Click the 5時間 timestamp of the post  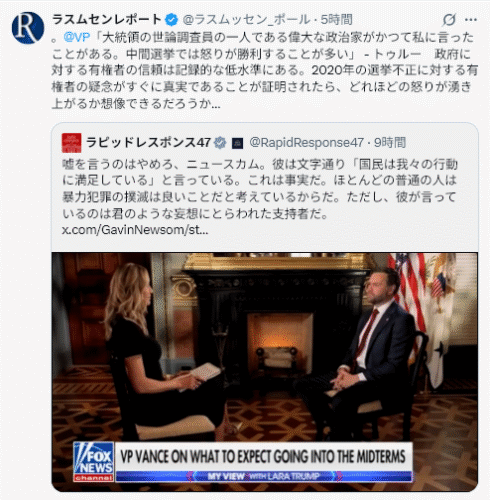[336, 20]
